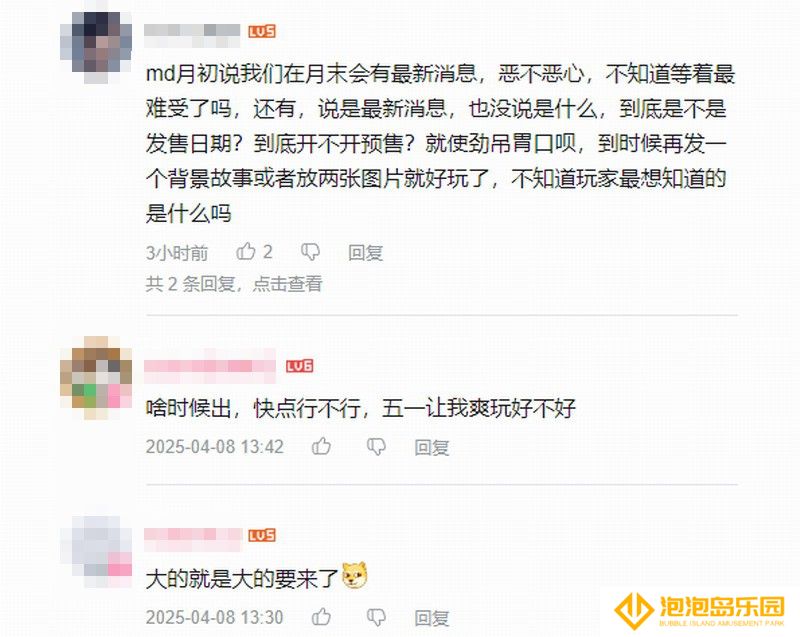The height and width of the screenshot is (637, 800).
Task: Open the LV6 commenter's blurred username
Action: (210, 366)
